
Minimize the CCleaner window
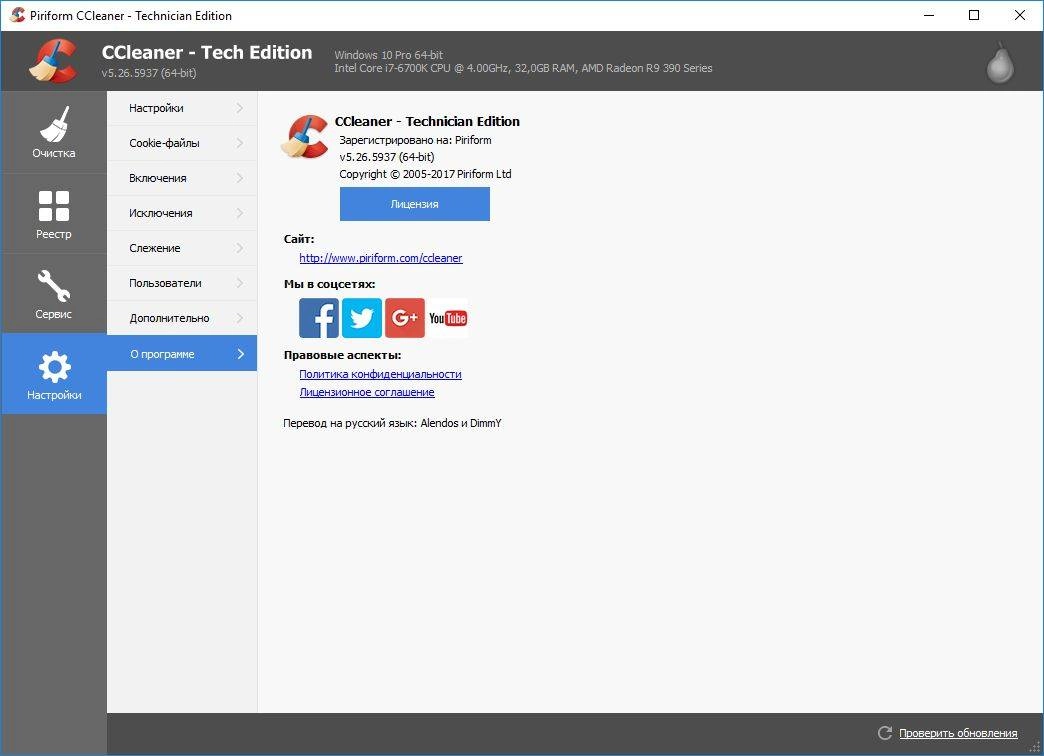click(929, 15)
